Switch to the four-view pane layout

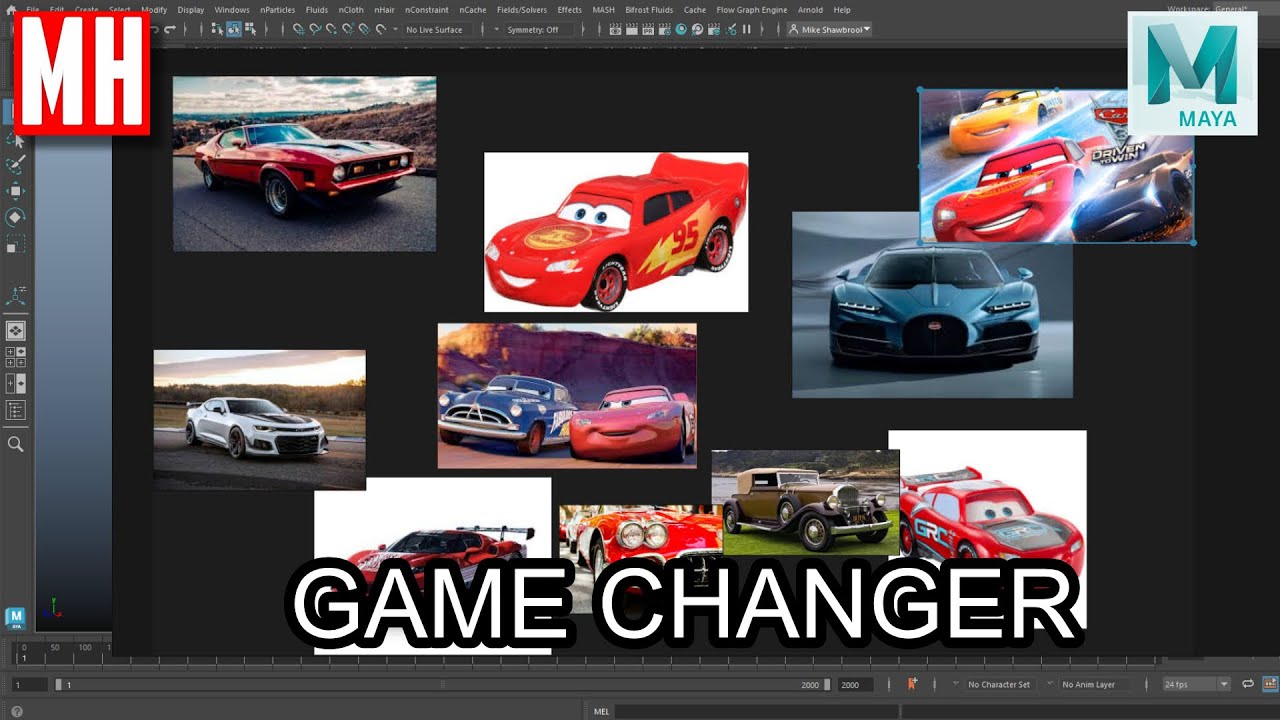tap(16, 357)
